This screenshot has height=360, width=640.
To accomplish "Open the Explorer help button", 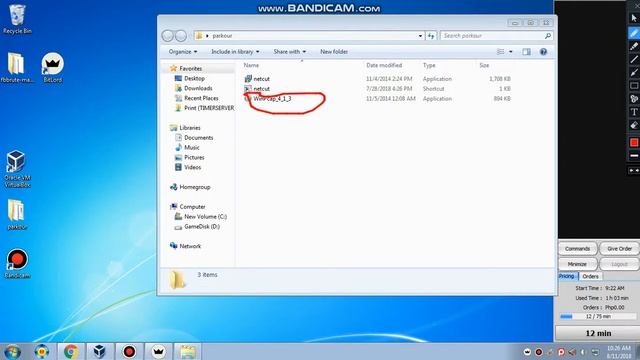I will pyautogui.click(x=543, y=52).
